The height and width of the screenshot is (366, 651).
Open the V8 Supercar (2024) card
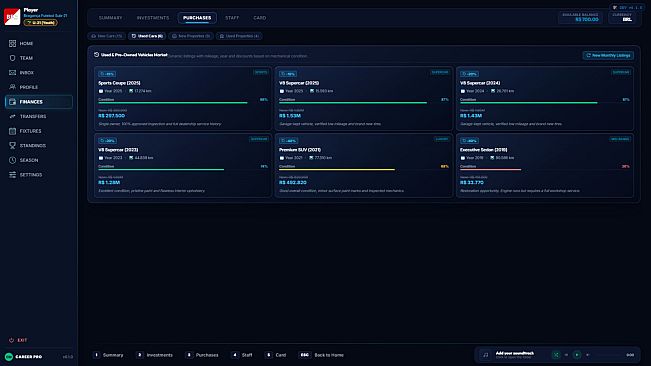pos(545,98)
